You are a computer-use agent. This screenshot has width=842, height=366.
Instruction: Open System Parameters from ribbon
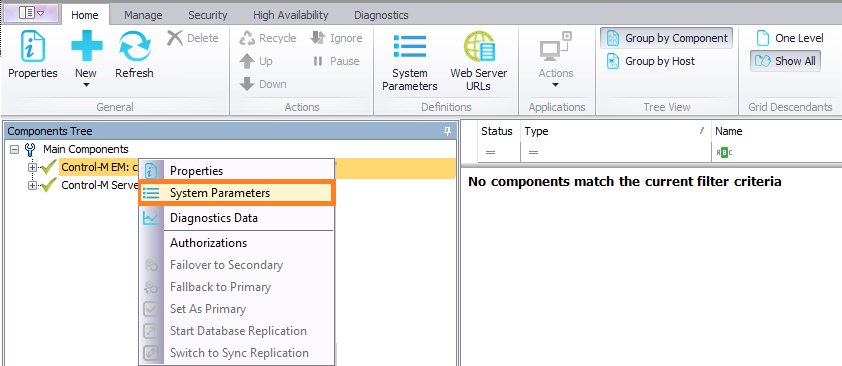coord(410,61)
